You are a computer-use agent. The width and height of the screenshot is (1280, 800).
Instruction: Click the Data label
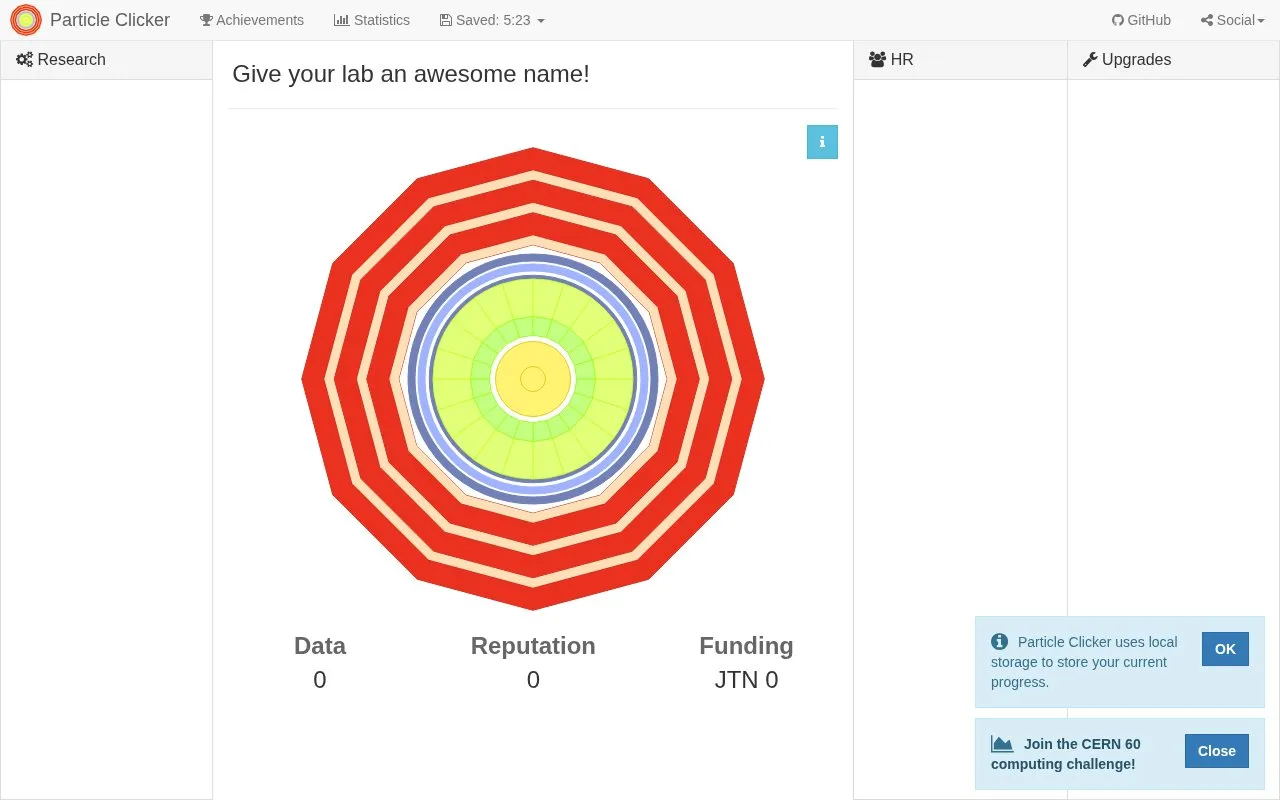click(320, 646)
